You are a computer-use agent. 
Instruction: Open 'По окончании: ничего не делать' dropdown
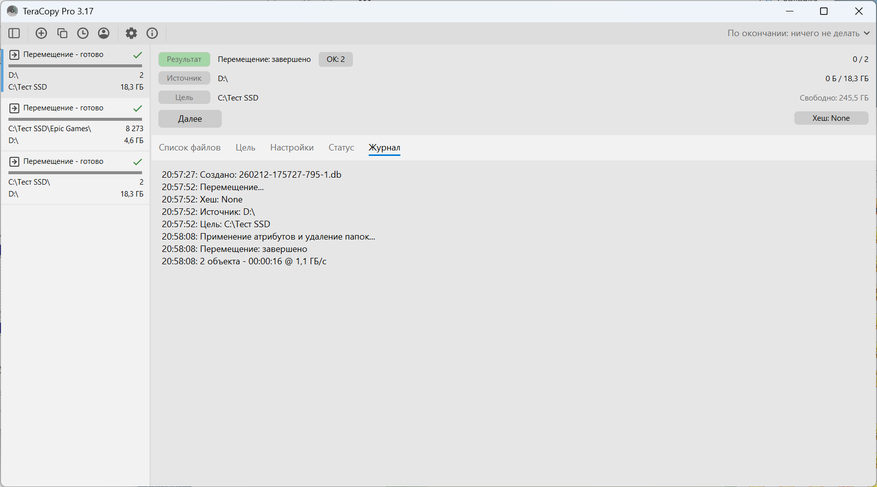pos(798,33)
